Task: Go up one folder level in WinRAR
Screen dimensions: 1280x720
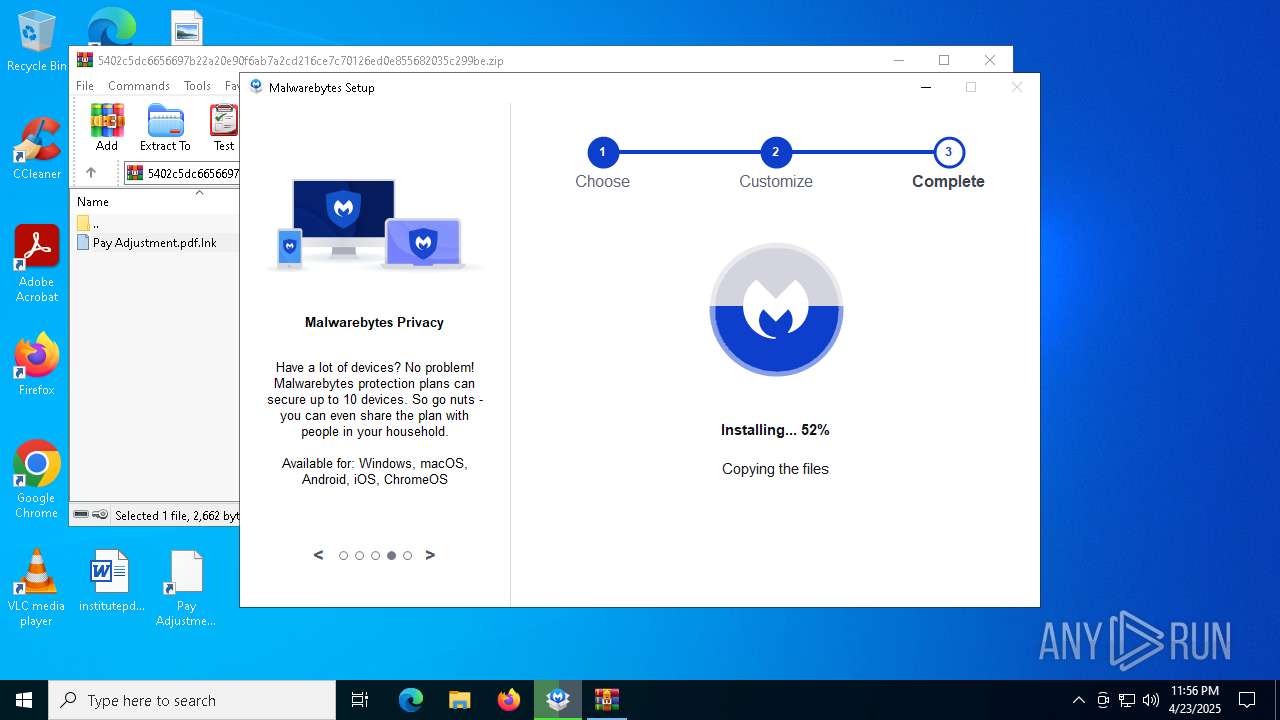Action: pos(91,173)
